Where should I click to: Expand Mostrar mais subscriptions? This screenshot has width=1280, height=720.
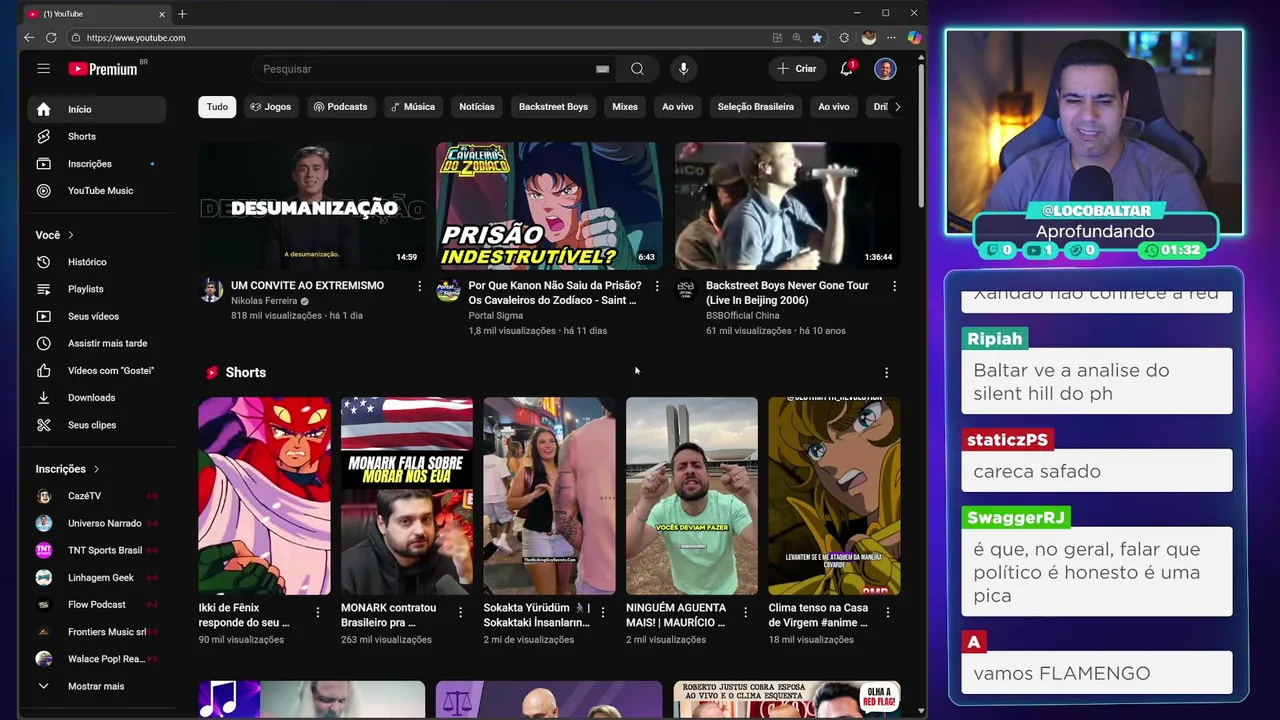(97, 686)
